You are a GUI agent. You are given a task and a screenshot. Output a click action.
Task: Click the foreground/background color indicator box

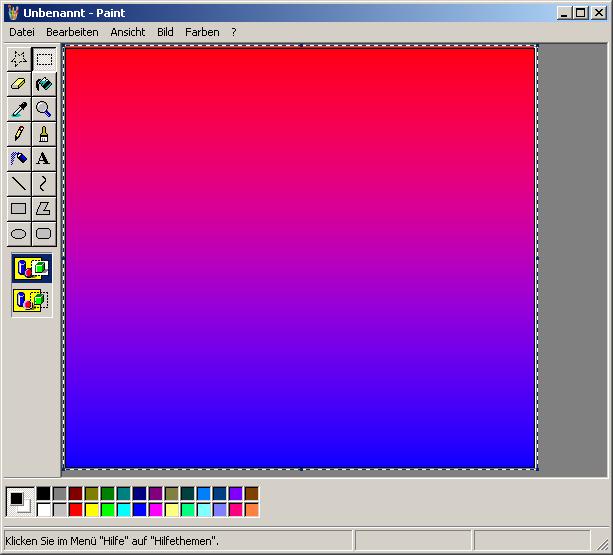(x=20, y=501)
